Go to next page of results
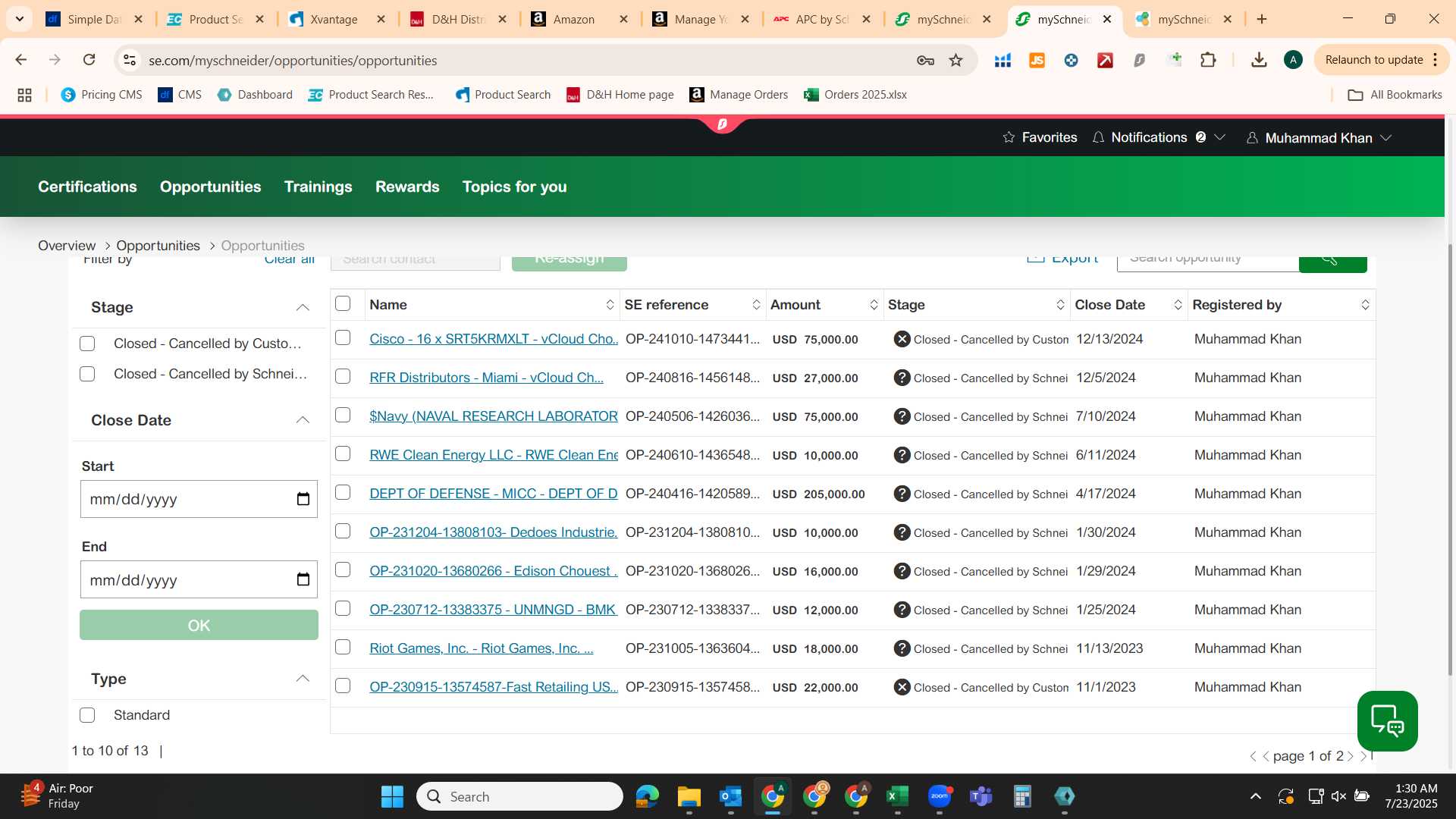 (x=1351, y=756)
